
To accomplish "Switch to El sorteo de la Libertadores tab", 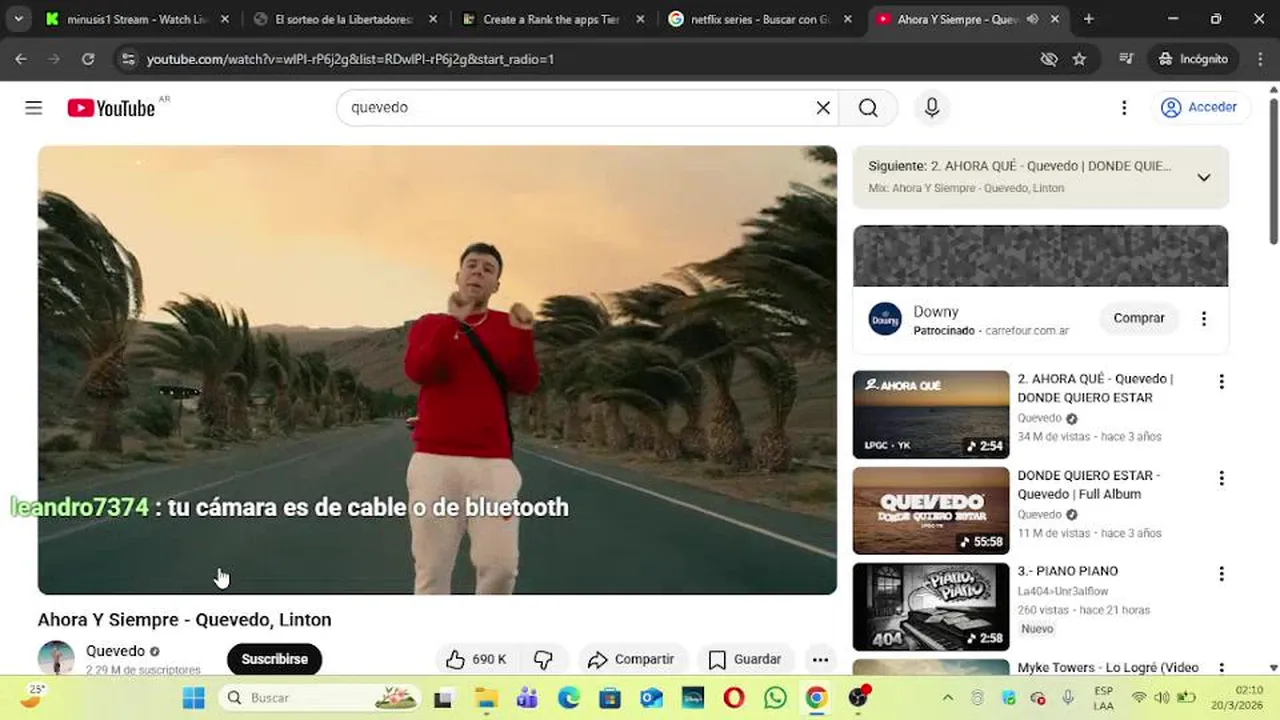I will pos(345,19).
